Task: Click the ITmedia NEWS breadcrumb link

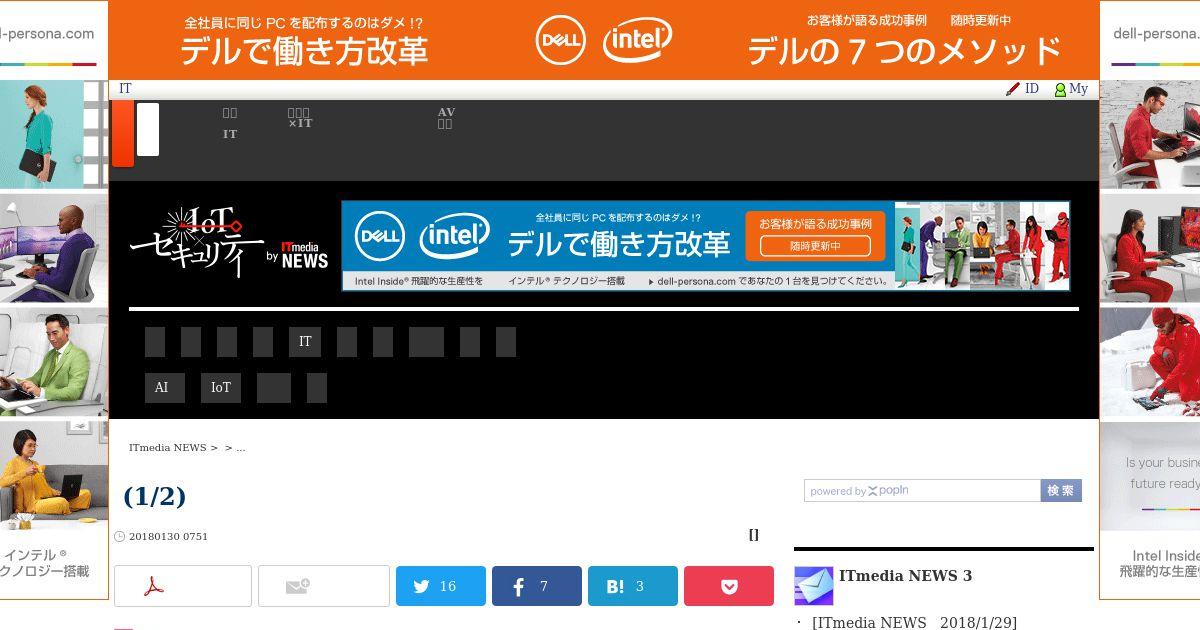Action: (x=167, y=448)
